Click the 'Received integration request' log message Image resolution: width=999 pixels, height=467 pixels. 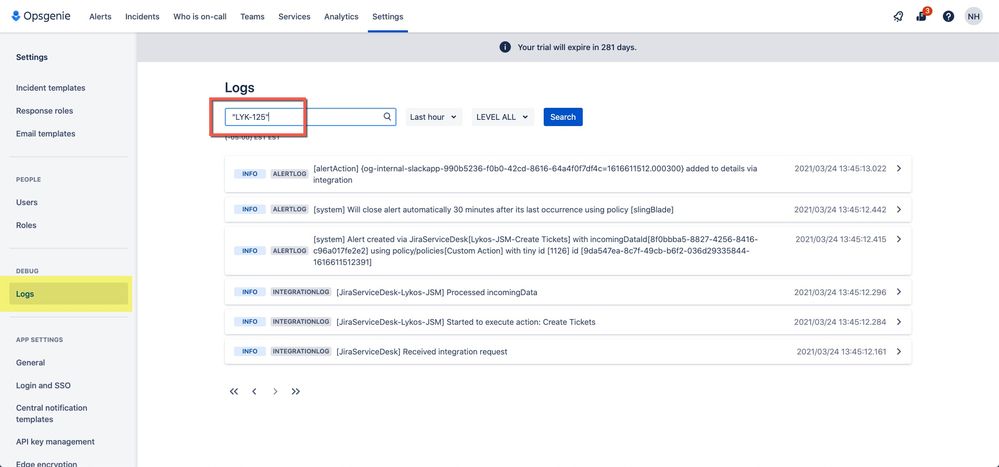pos(422,351)
